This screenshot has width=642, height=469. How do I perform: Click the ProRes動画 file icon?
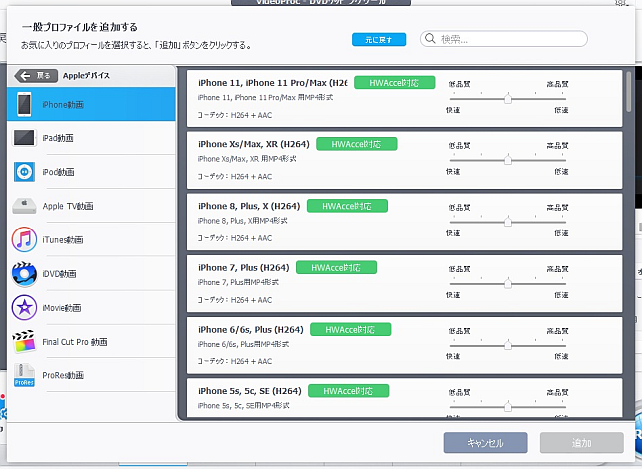click(24, 375)
